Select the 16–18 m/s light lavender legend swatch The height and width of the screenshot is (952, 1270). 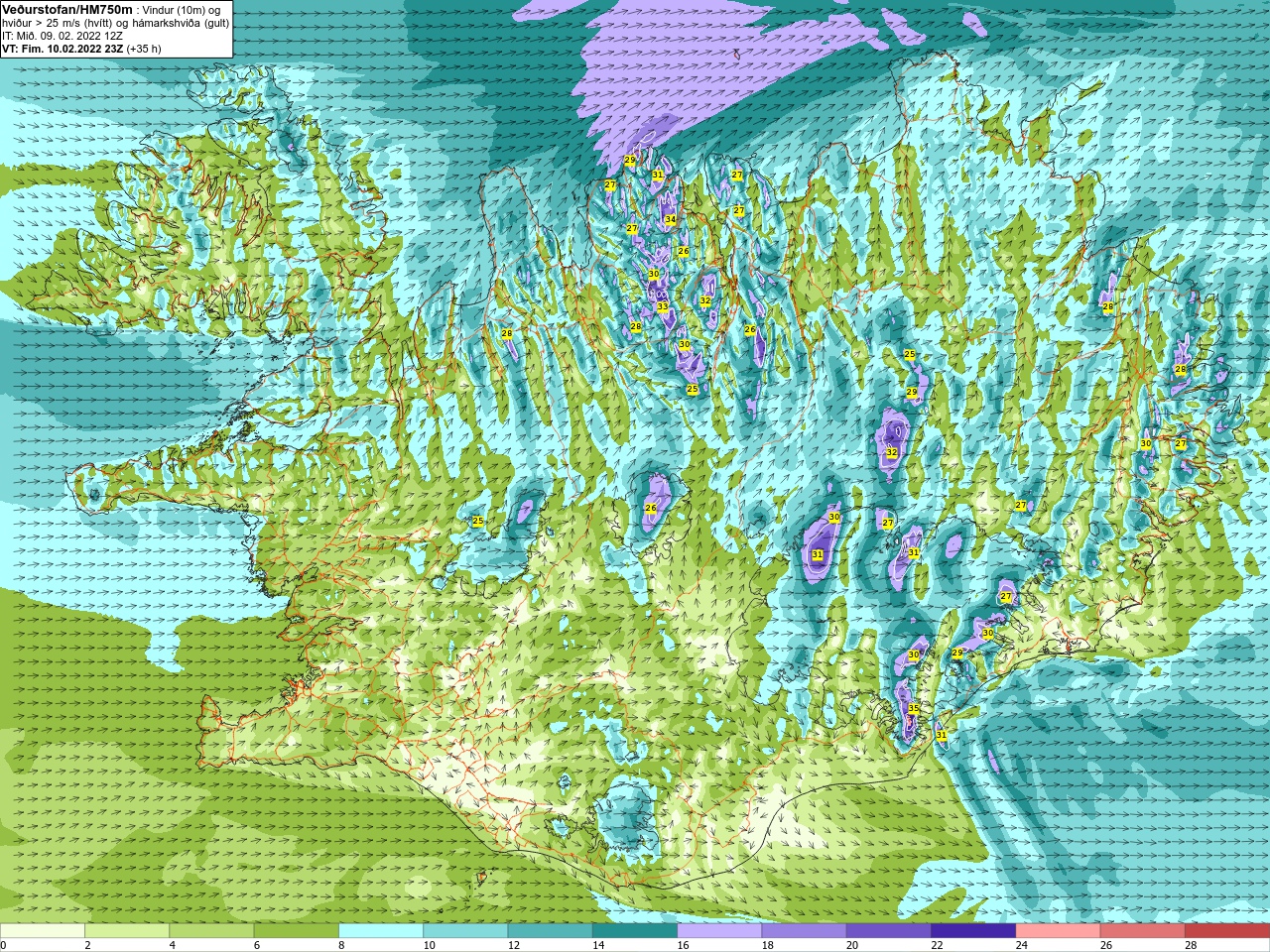point(719,931)
